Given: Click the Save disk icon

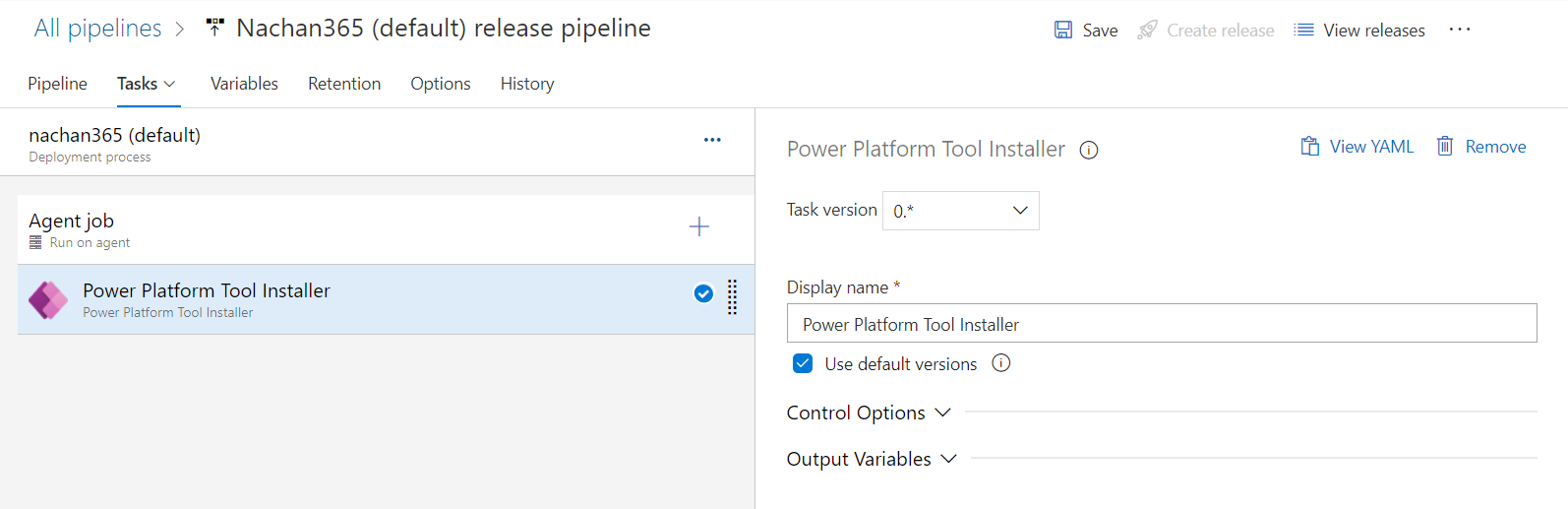Looking at the screenshot, I should (1062, 31).
